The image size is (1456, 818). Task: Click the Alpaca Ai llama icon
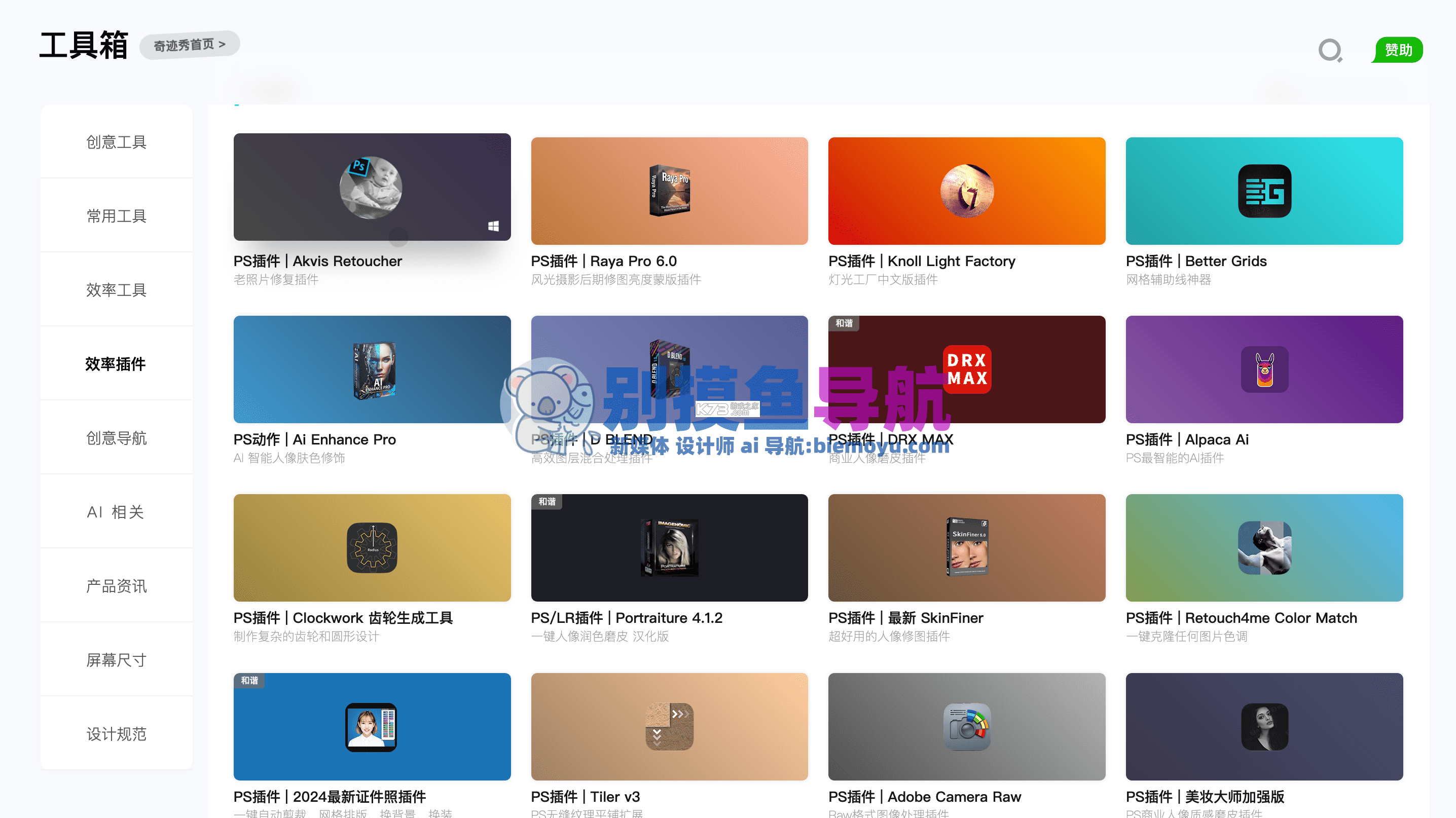(1264, 369)
